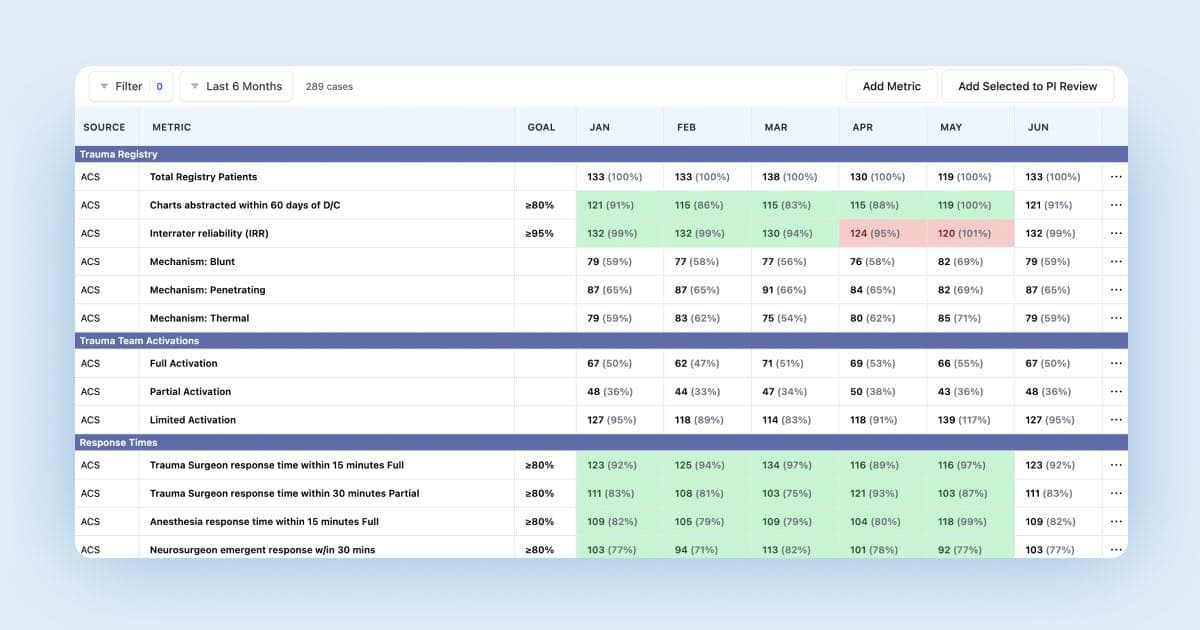Viewport: 1200px width, 630px height.
Task: Open the Filter options button
Action: (130, 87)
